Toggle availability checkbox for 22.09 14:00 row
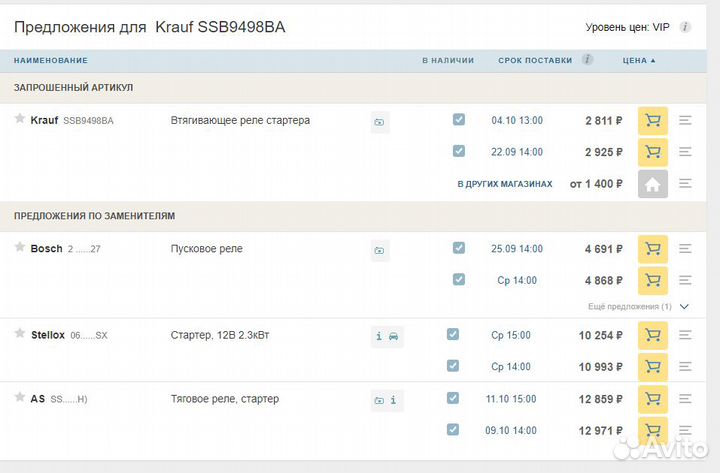This screenshot has width=720, height=473. (x=459, y=151)
